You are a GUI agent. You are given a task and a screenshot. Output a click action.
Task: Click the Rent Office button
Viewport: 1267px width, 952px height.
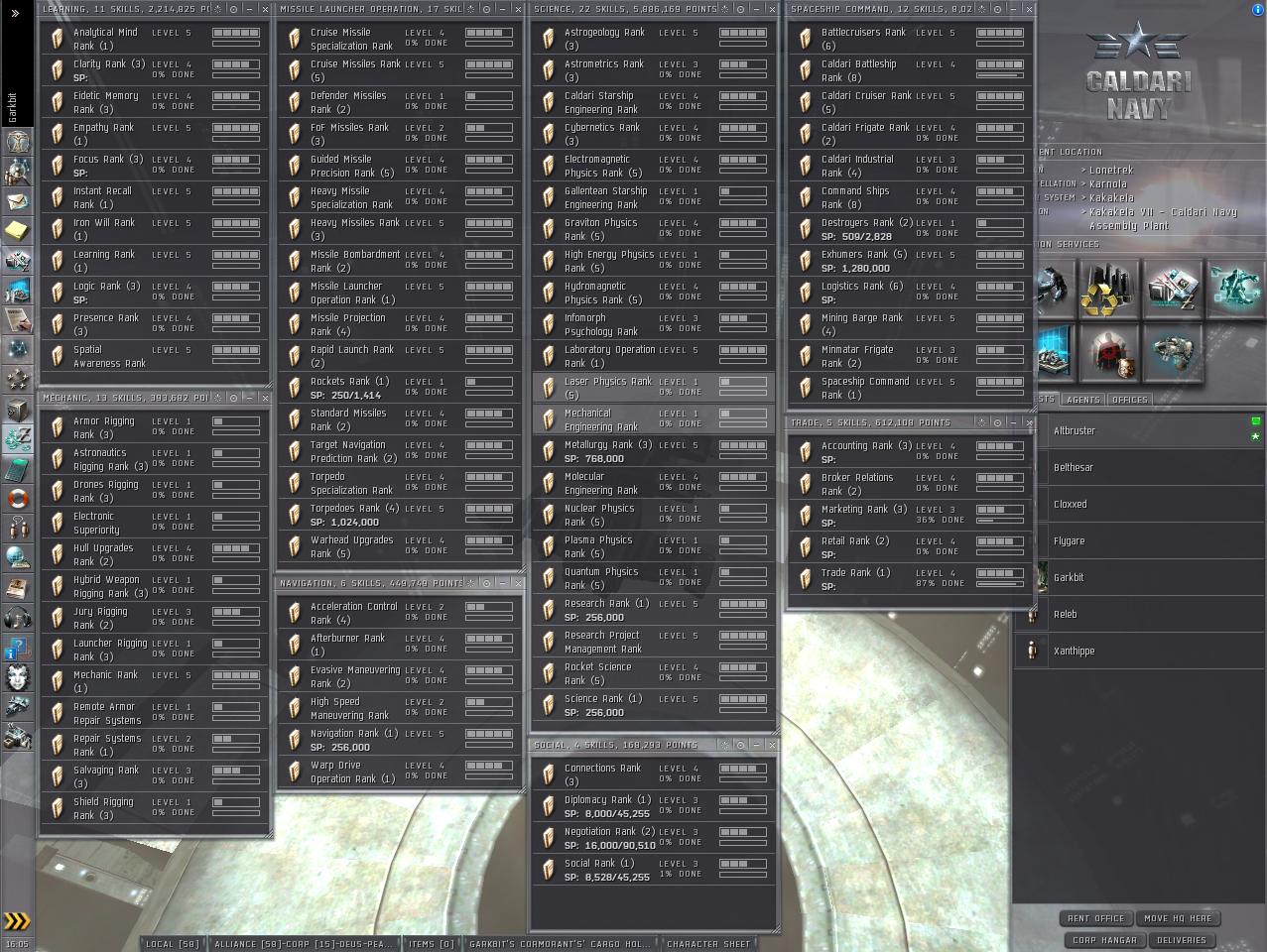[1095, 918]
